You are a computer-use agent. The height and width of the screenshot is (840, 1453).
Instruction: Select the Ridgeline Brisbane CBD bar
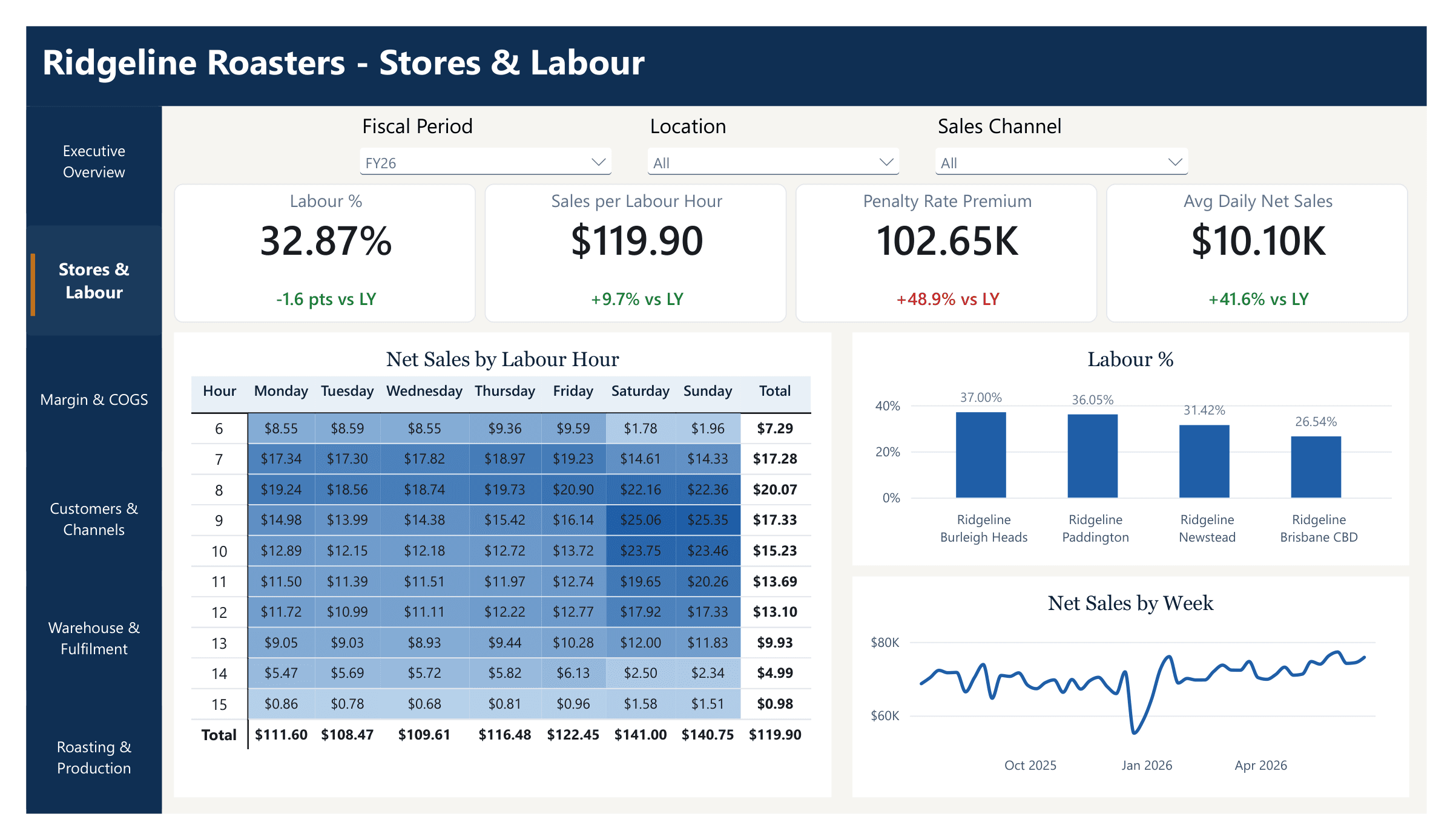coord(1316,467)
